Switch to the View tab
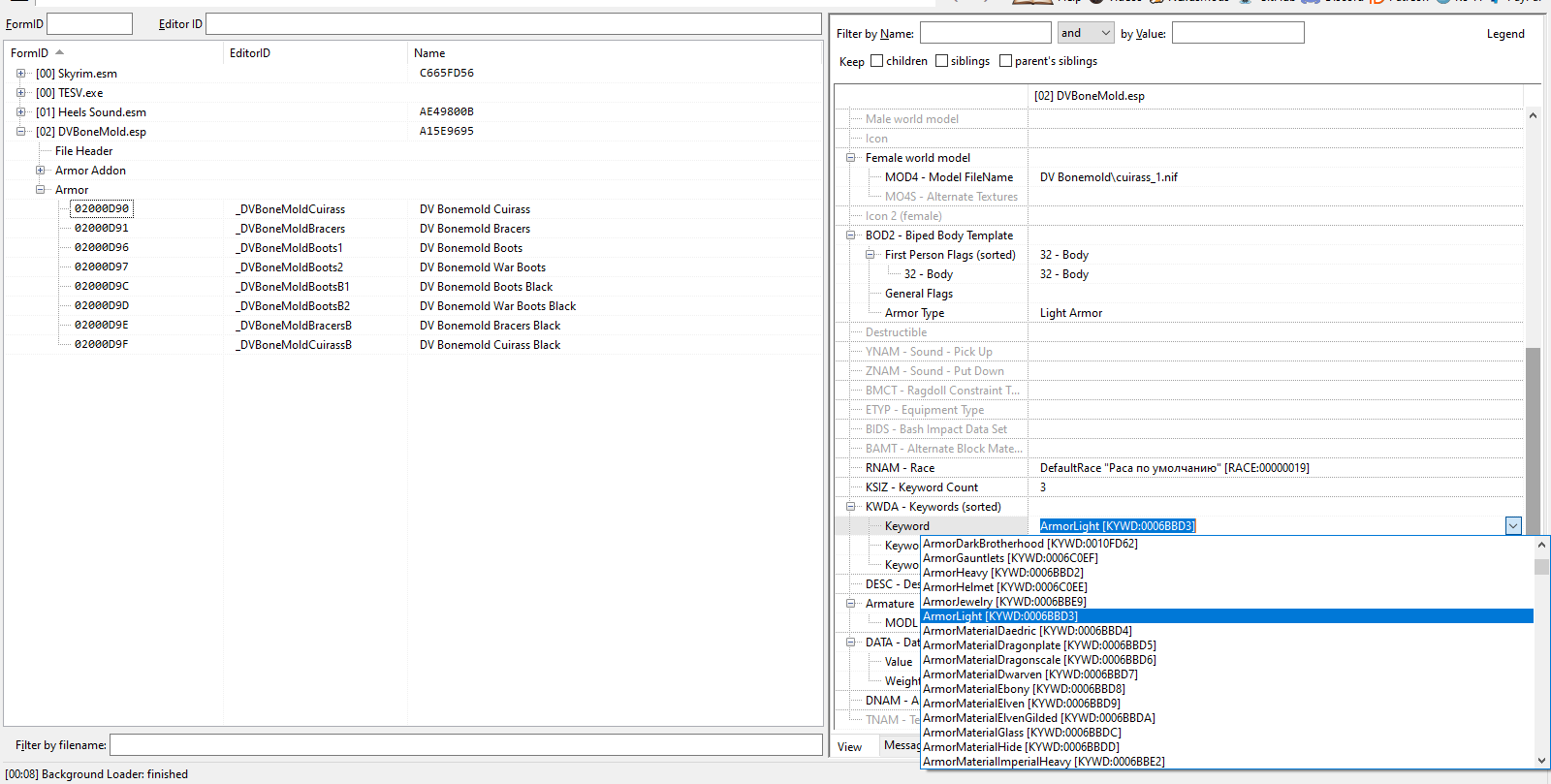1551x784 pixels. pos(850,747)
